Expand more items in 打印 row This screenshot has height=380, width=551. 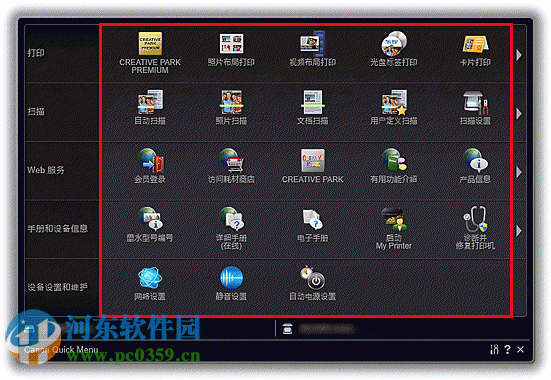[x=519, y=55]
